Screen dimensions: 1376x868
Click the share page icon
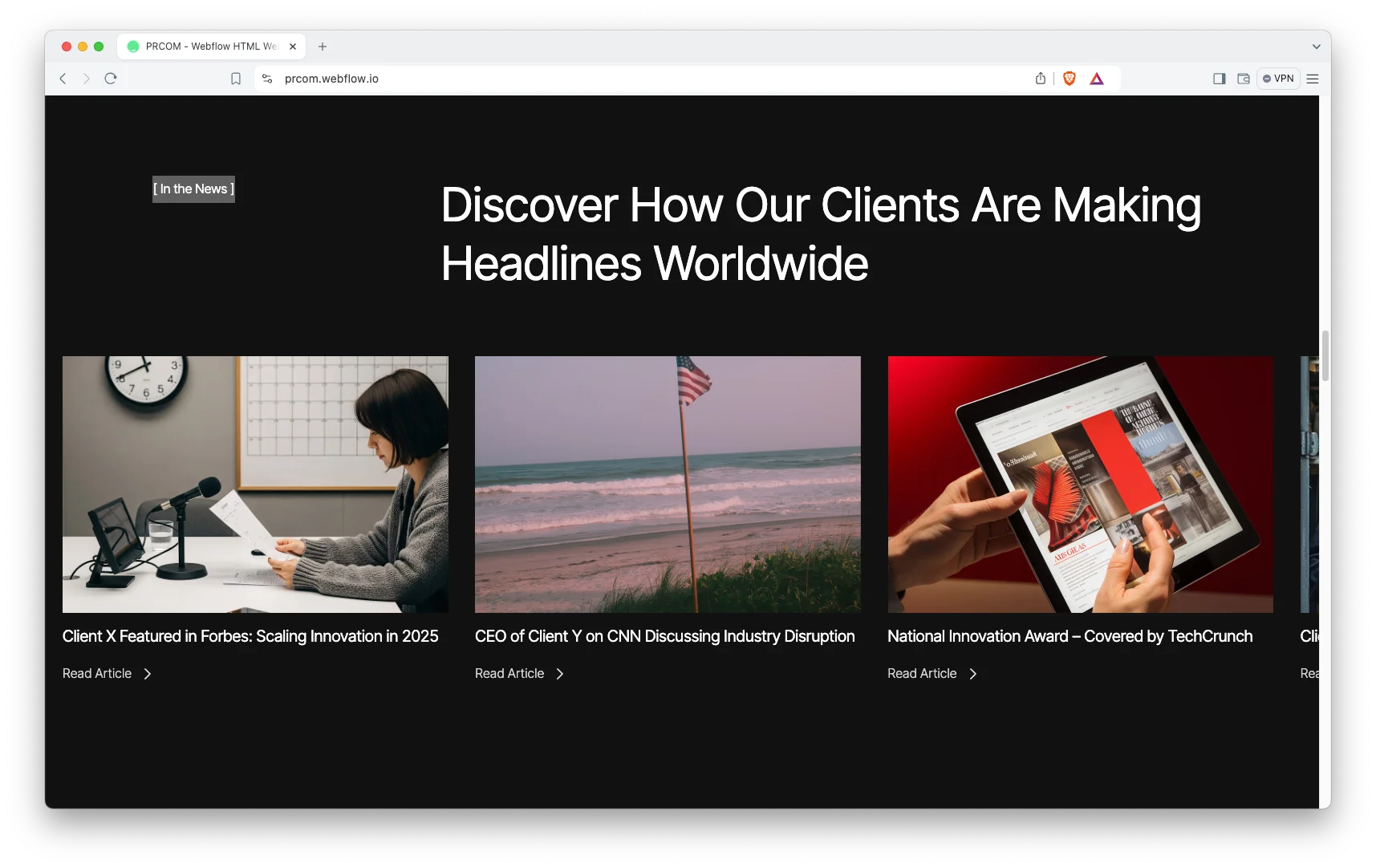click(1041, 79)
